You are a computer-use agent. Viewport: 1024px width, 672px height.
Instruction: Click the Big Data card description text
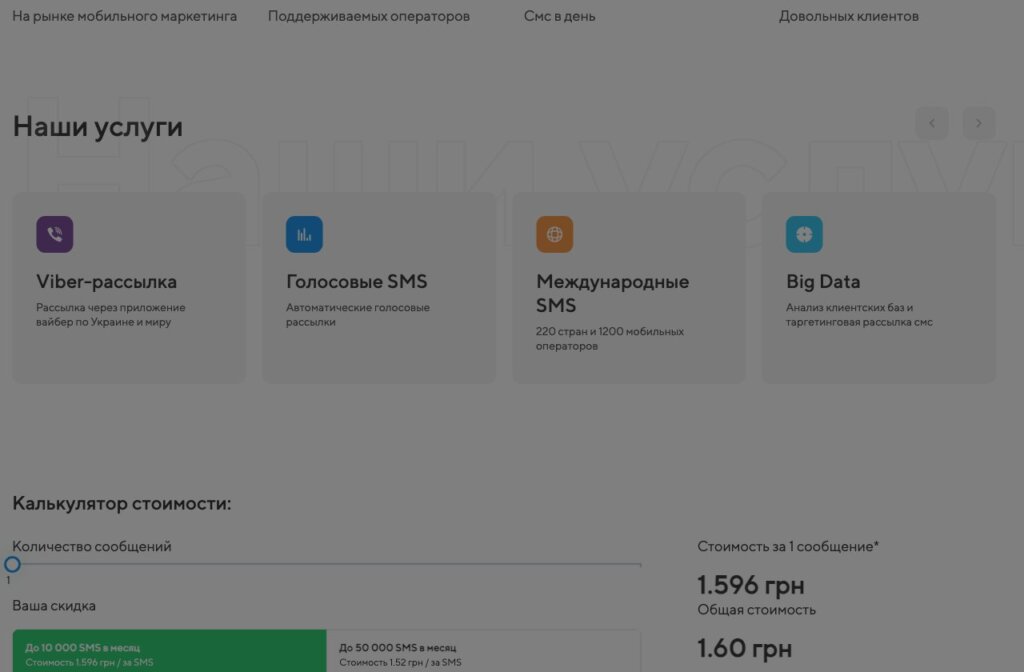(859, 315)
